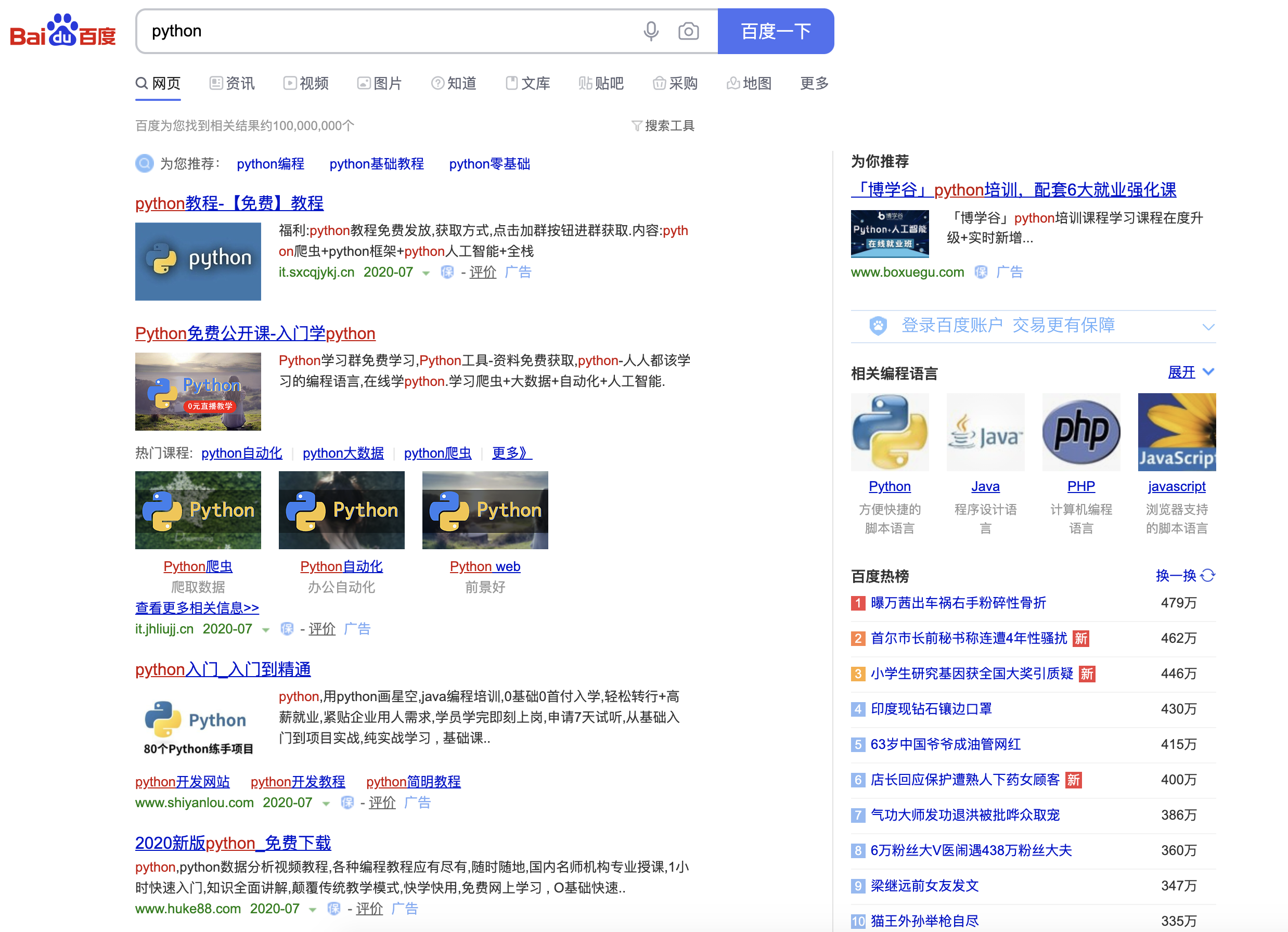
Task: Open the 图片 tab
Action: pyautogui.click(x=379, y=84)
